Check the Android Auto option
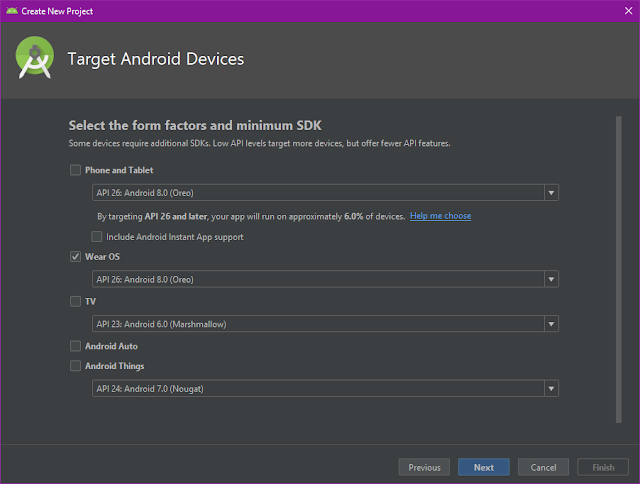Image resolution: width=640 pixels, height=484 pixels. [x=75, y=346]
